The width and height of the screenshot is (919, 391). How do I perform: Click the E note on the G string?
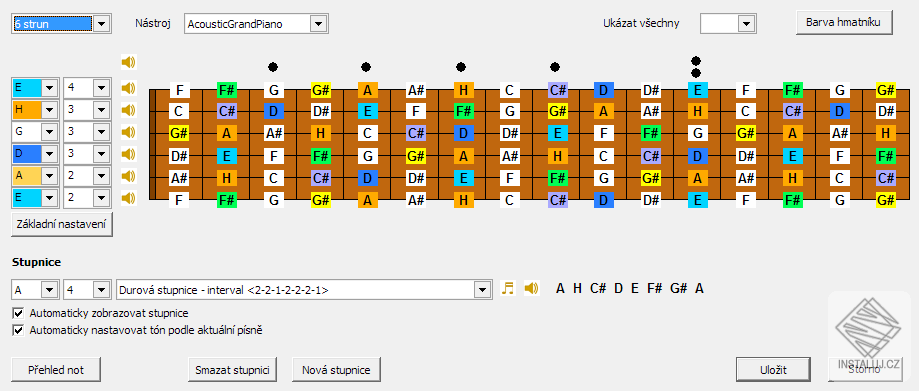(557, 133)
